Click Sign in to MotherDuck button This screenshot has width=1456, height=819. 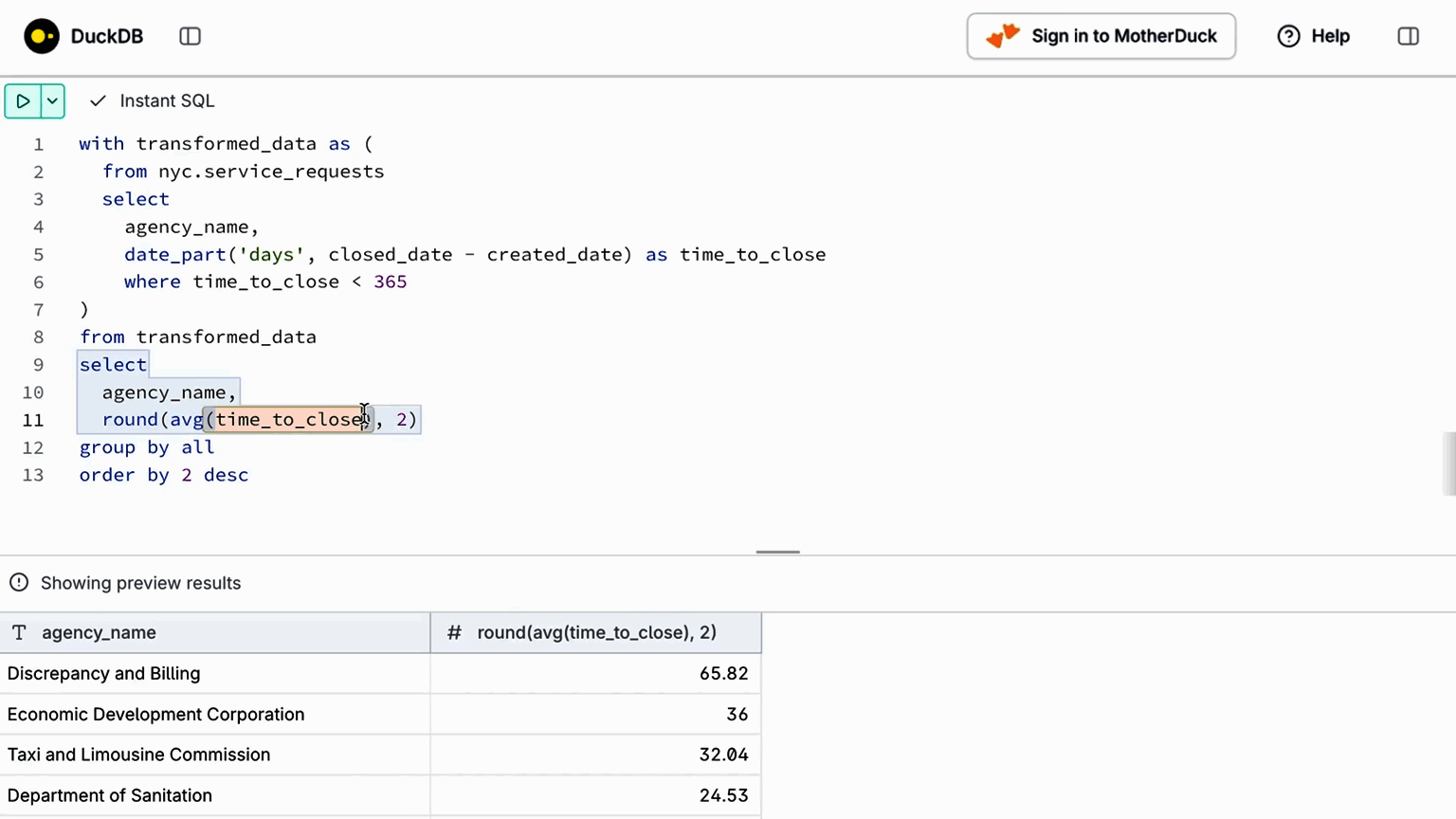1101,36
